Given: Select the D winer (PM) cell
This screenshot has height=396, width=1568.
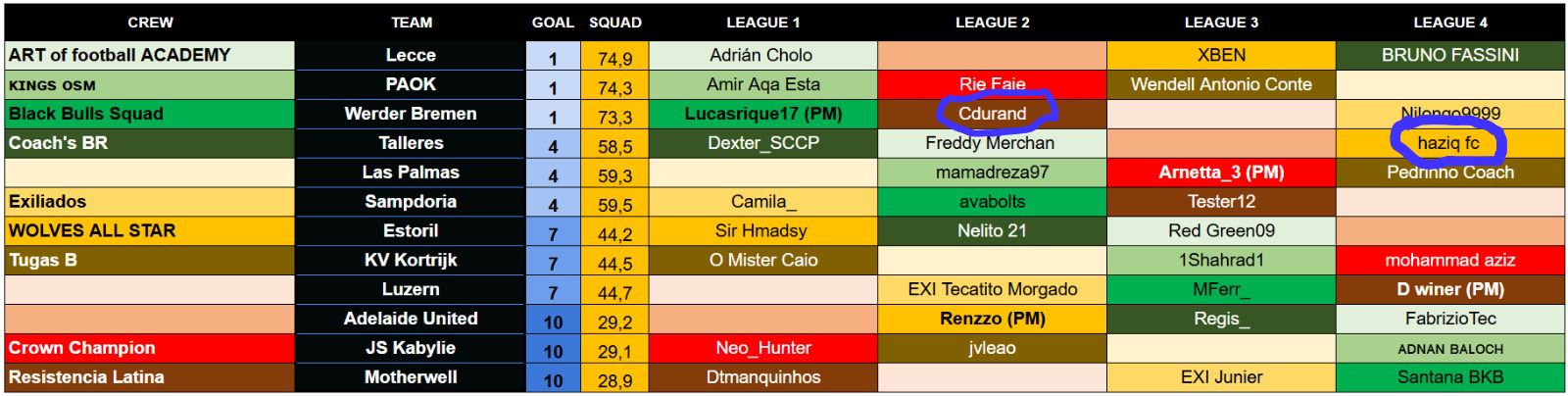Looking at the screenshot, I should tap(1449, 289).
